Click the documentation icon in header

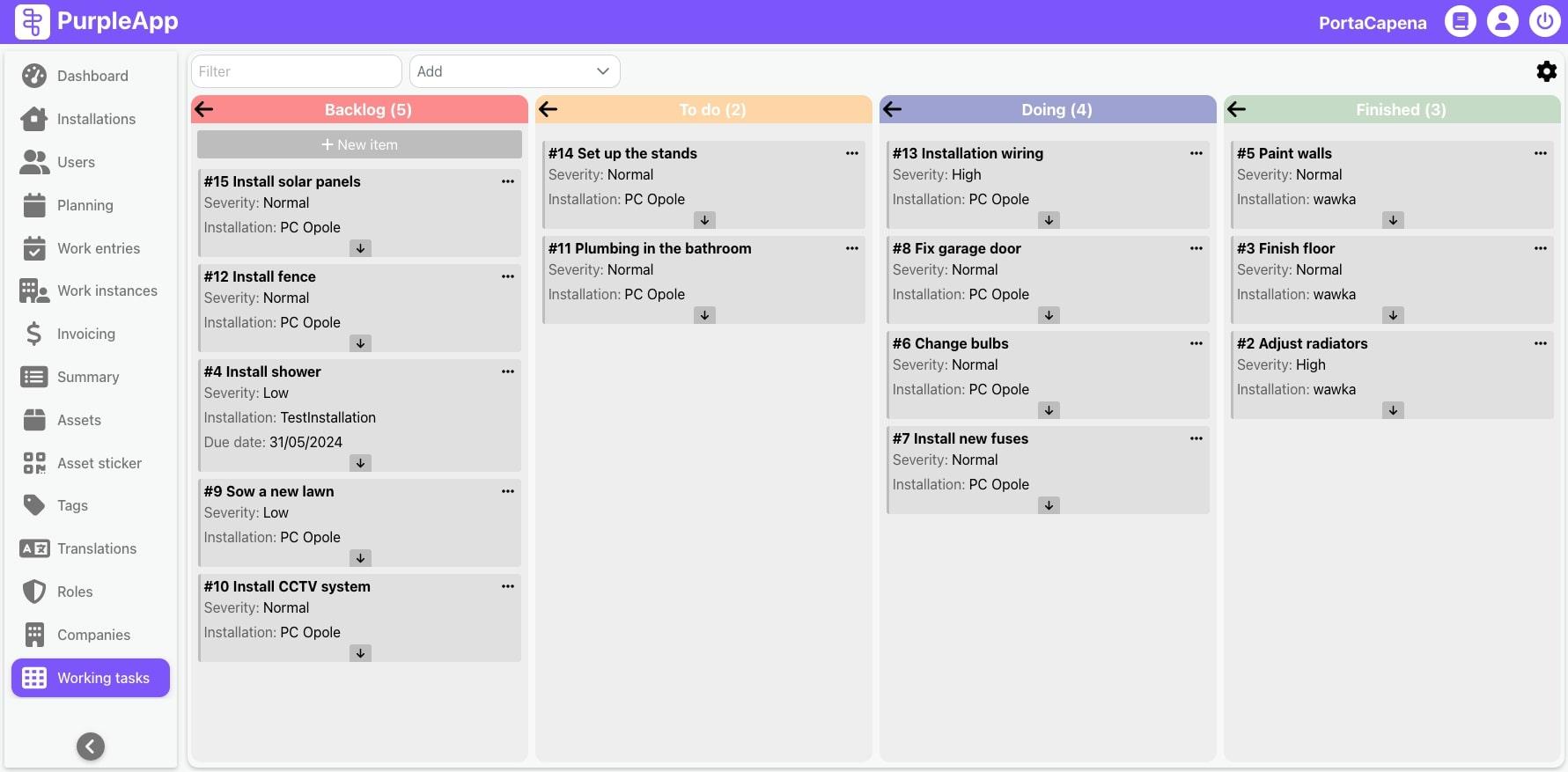coord(1460,21)
